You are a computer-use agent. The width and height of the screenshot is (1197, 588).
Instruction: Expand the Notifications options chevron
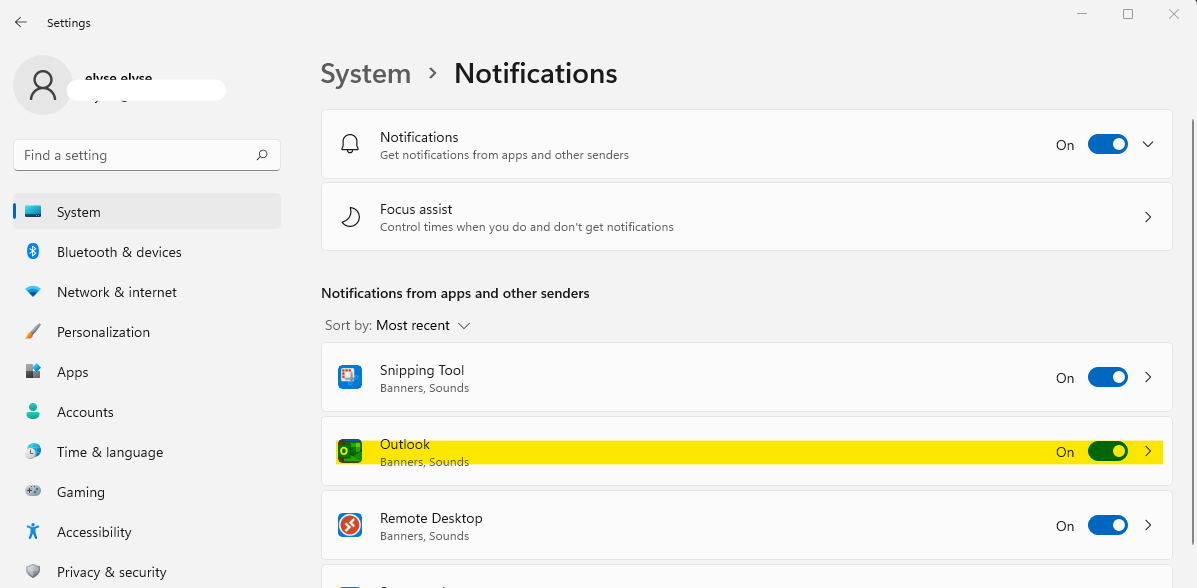1147,144
